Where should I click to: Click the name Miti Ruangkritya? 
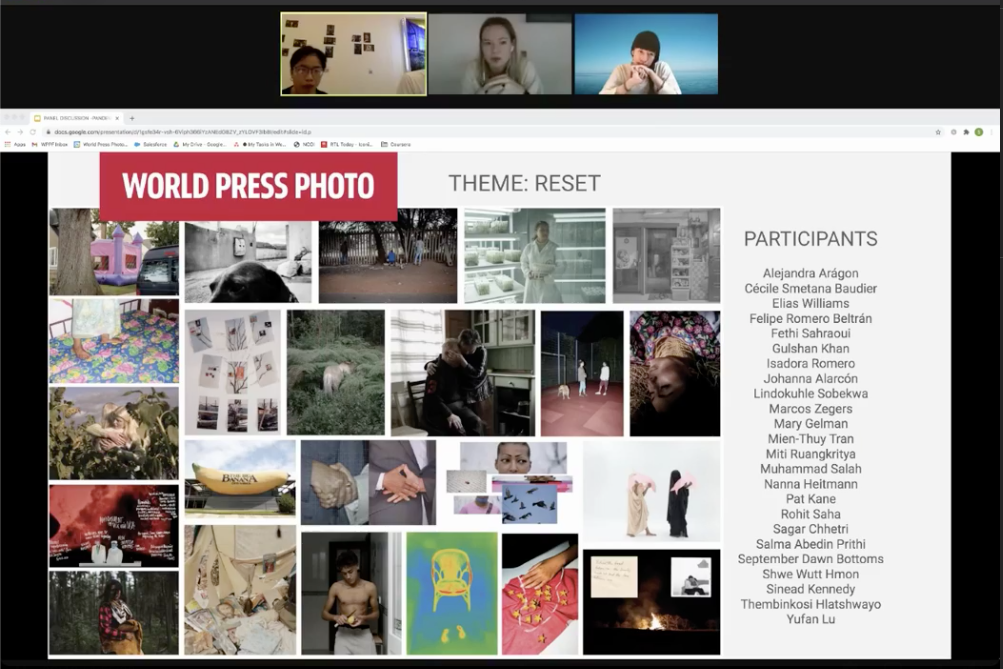point(810,454)
